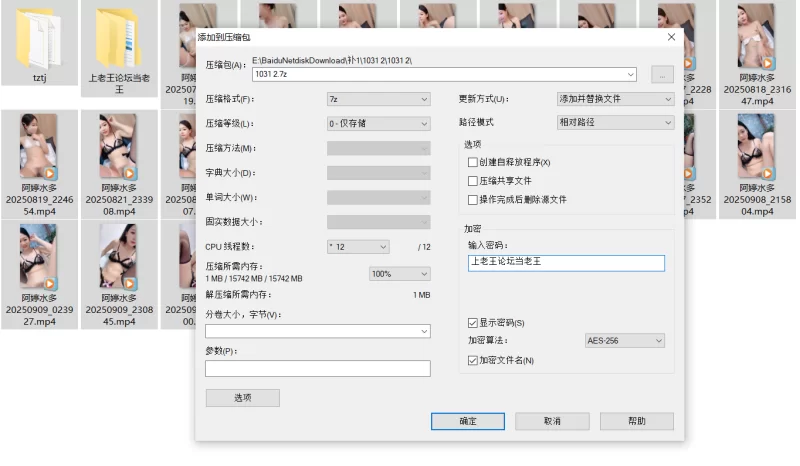Expand the 压缩等级 dropdown
Image resolution: width=800 pixels, height=466 pixels.
tap(378, 124)
